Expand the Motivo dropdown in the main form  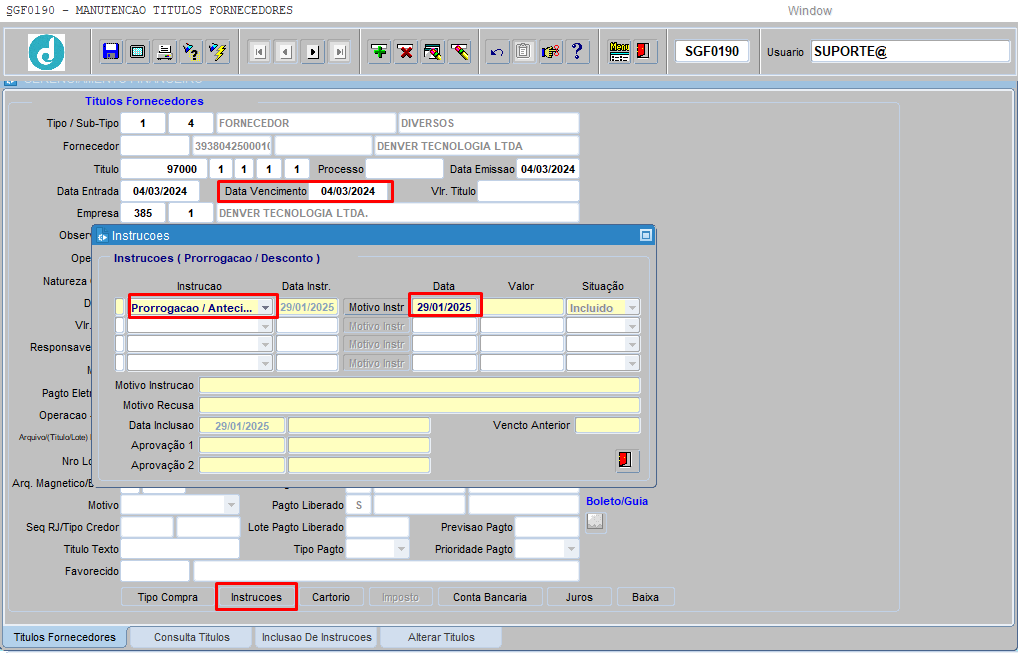pyautogui.click(x=231, y=505)
